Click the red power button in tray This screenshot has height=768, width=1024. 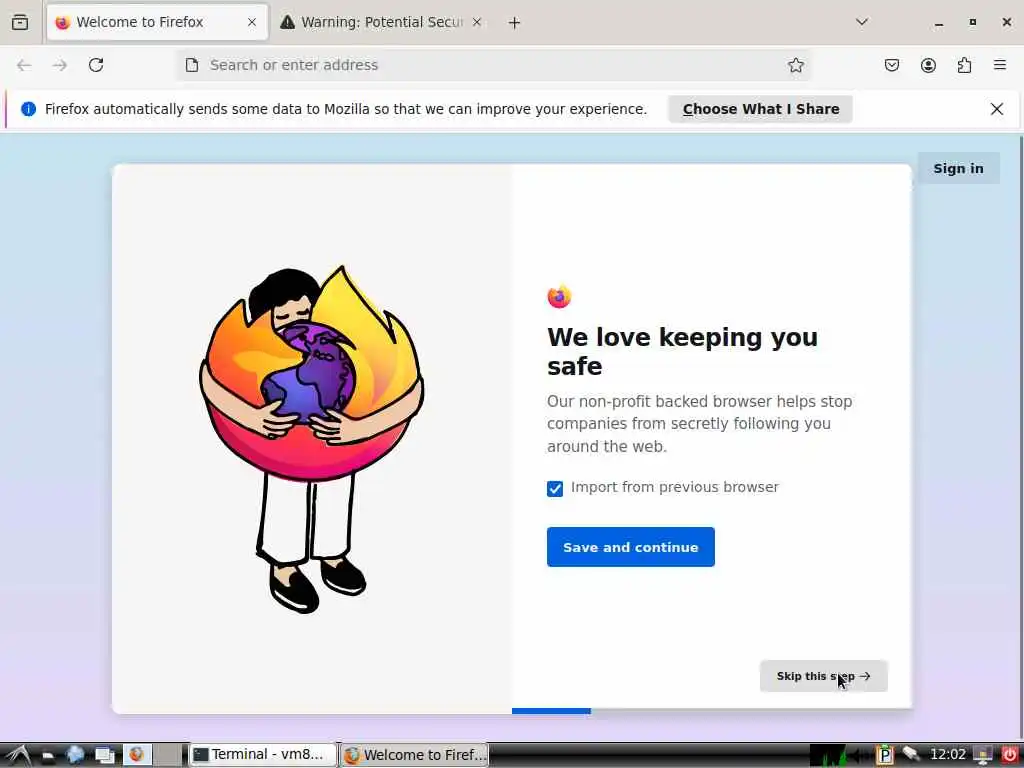tap(1009, 755)
